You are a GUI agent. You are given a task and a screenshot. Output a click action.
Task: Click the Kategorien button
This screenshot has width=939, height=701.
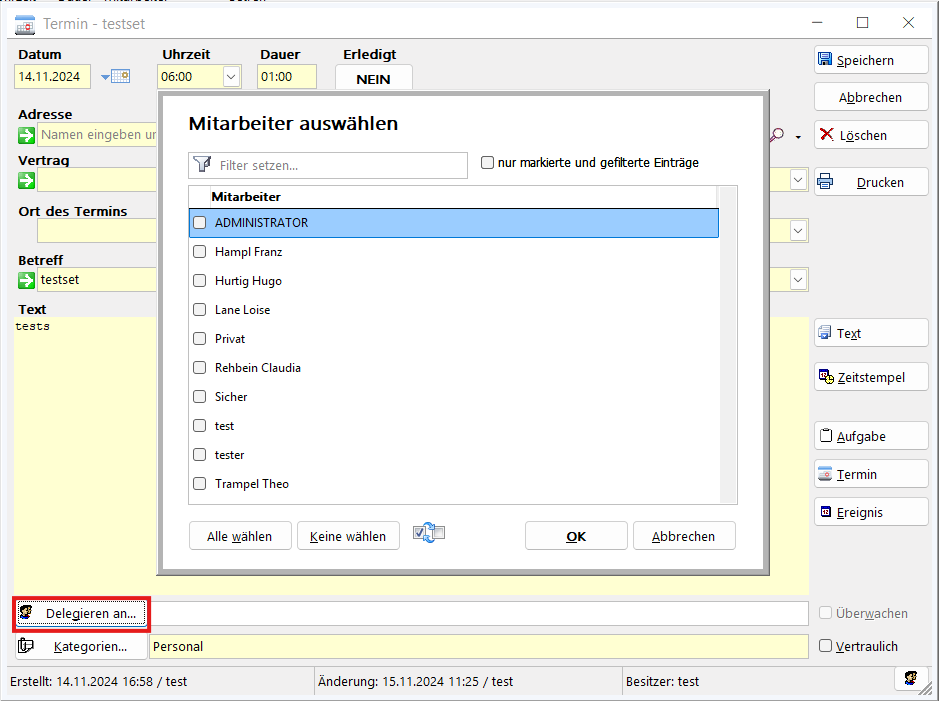coord(81,647)
